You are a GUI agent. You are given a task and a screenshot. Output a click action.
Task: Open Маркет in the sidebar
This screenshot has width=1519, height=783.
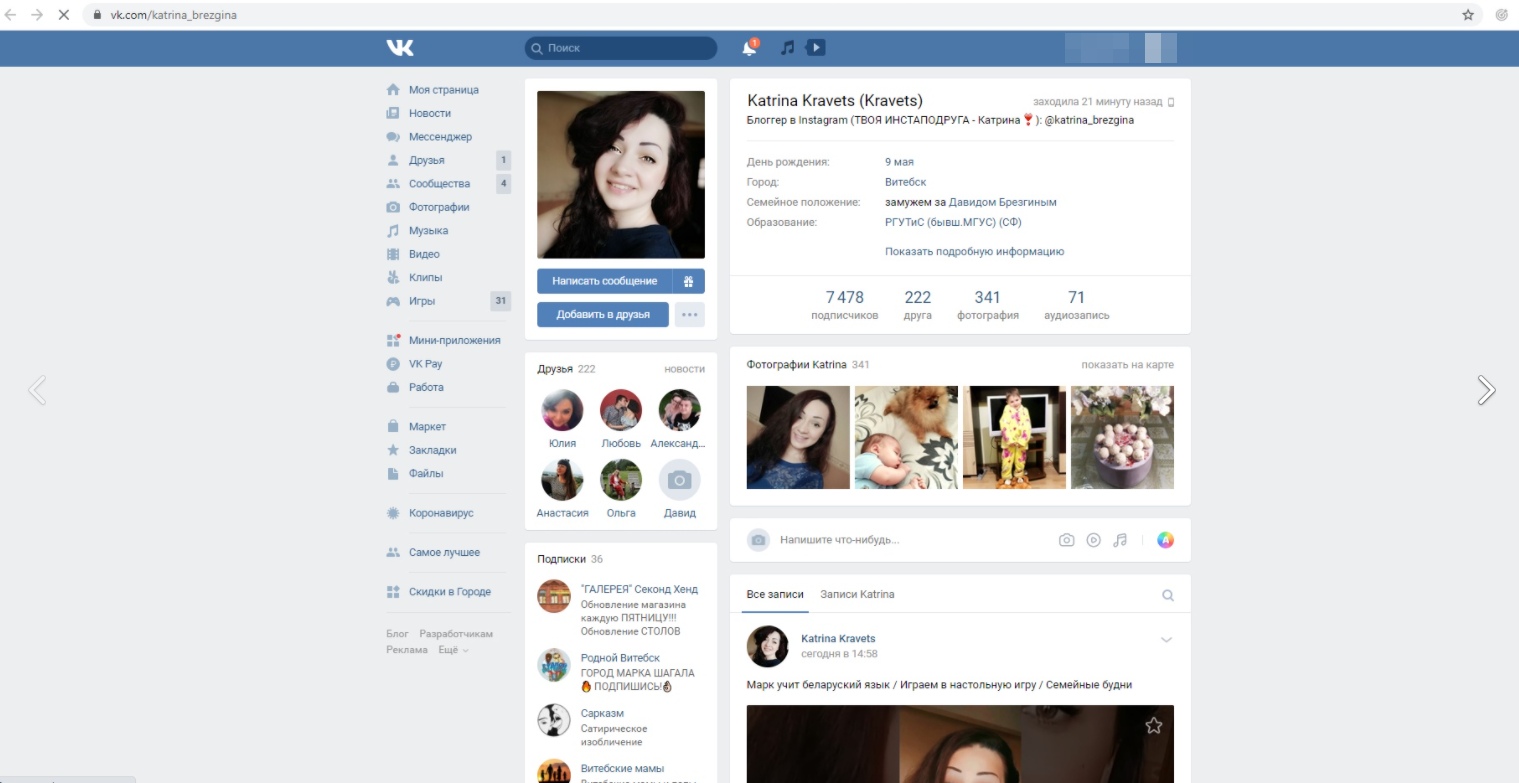(x=427, y=427)
